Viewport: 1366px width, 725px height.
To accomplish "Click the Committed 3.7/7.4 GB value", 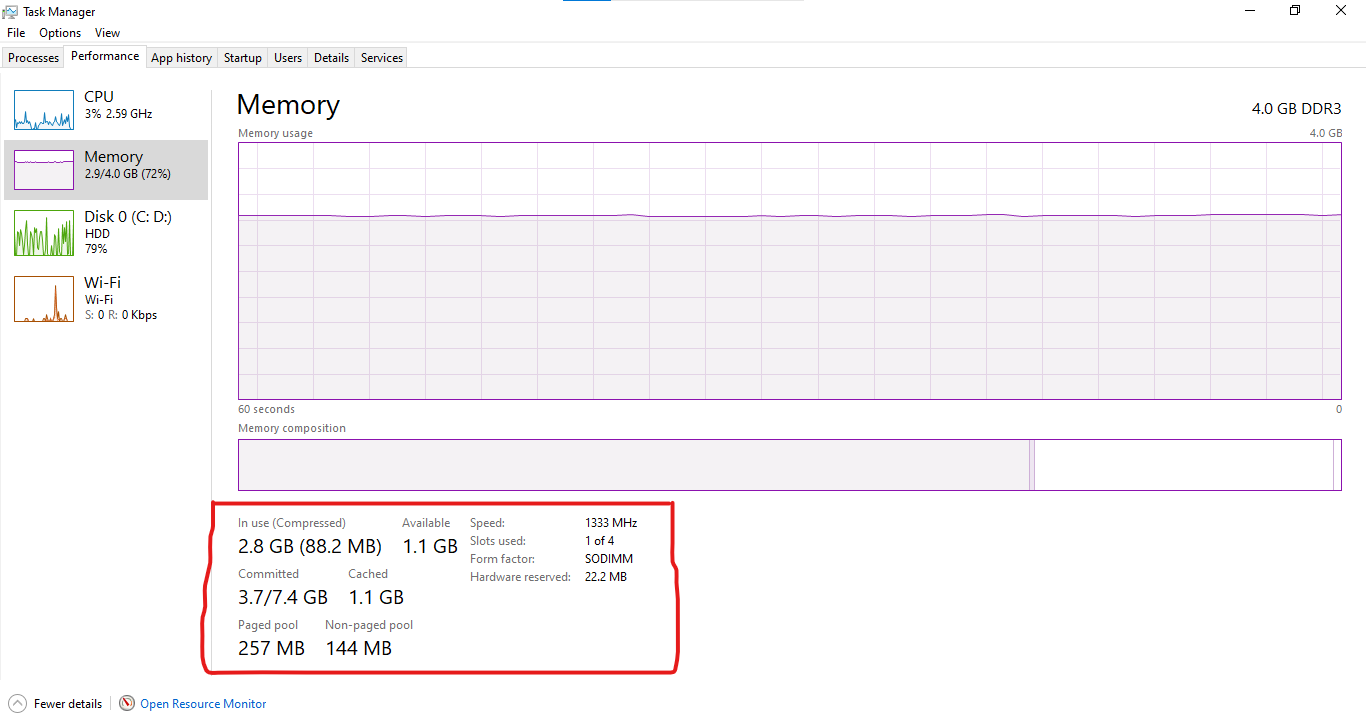I will [283, 598].
